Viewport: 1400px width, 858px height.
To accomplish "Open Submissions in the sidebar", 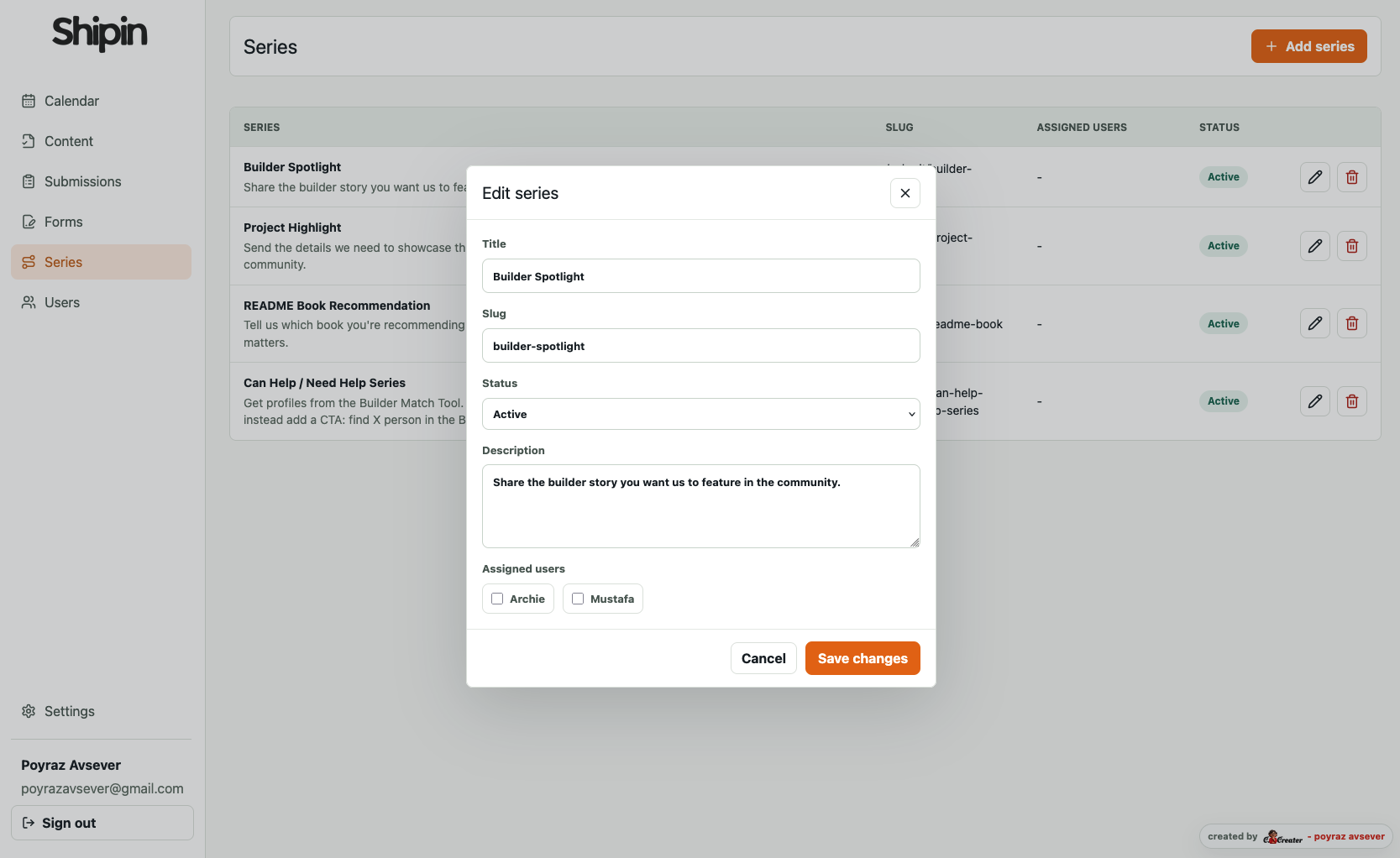I will 101,181.
